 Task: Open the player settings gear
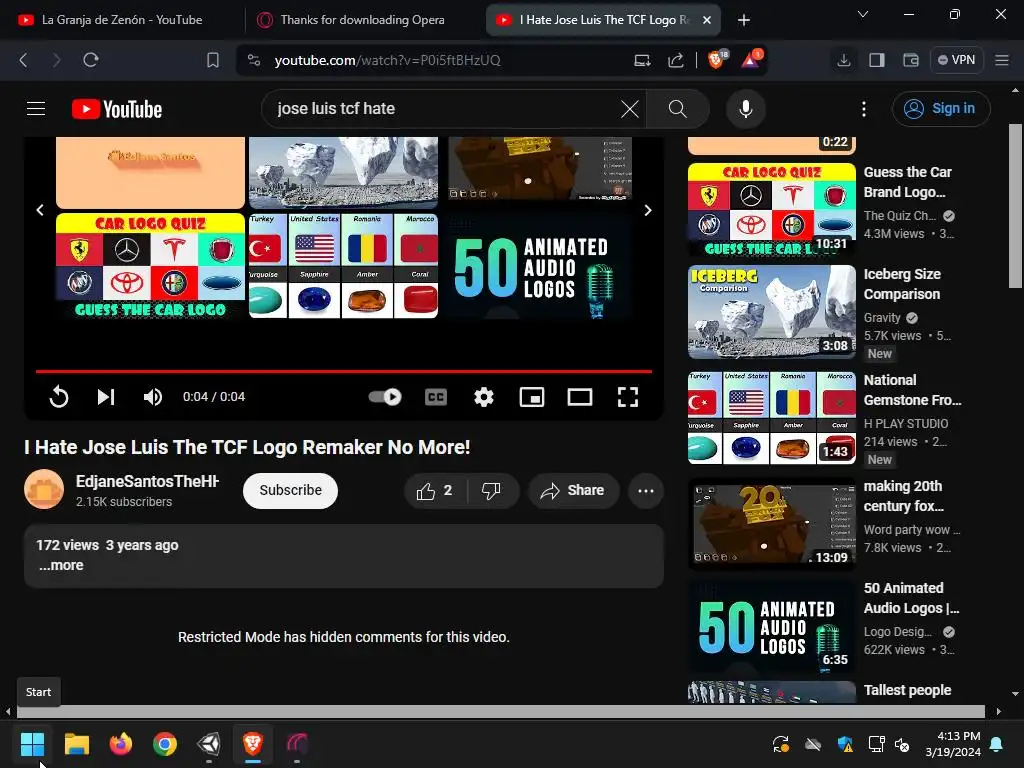pos(483,396)
